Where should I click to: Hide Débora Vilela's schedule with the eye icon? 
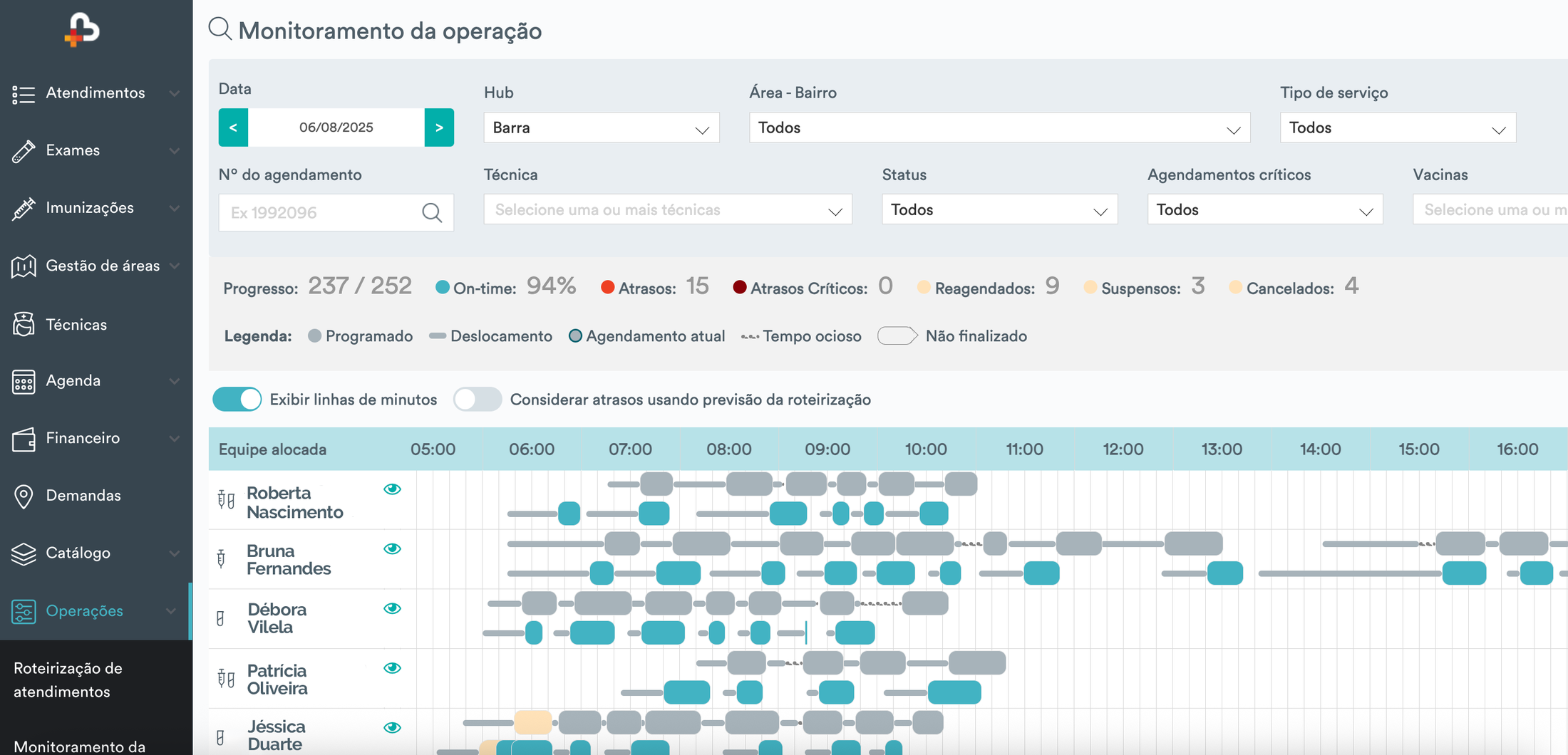tap(393, 608)
